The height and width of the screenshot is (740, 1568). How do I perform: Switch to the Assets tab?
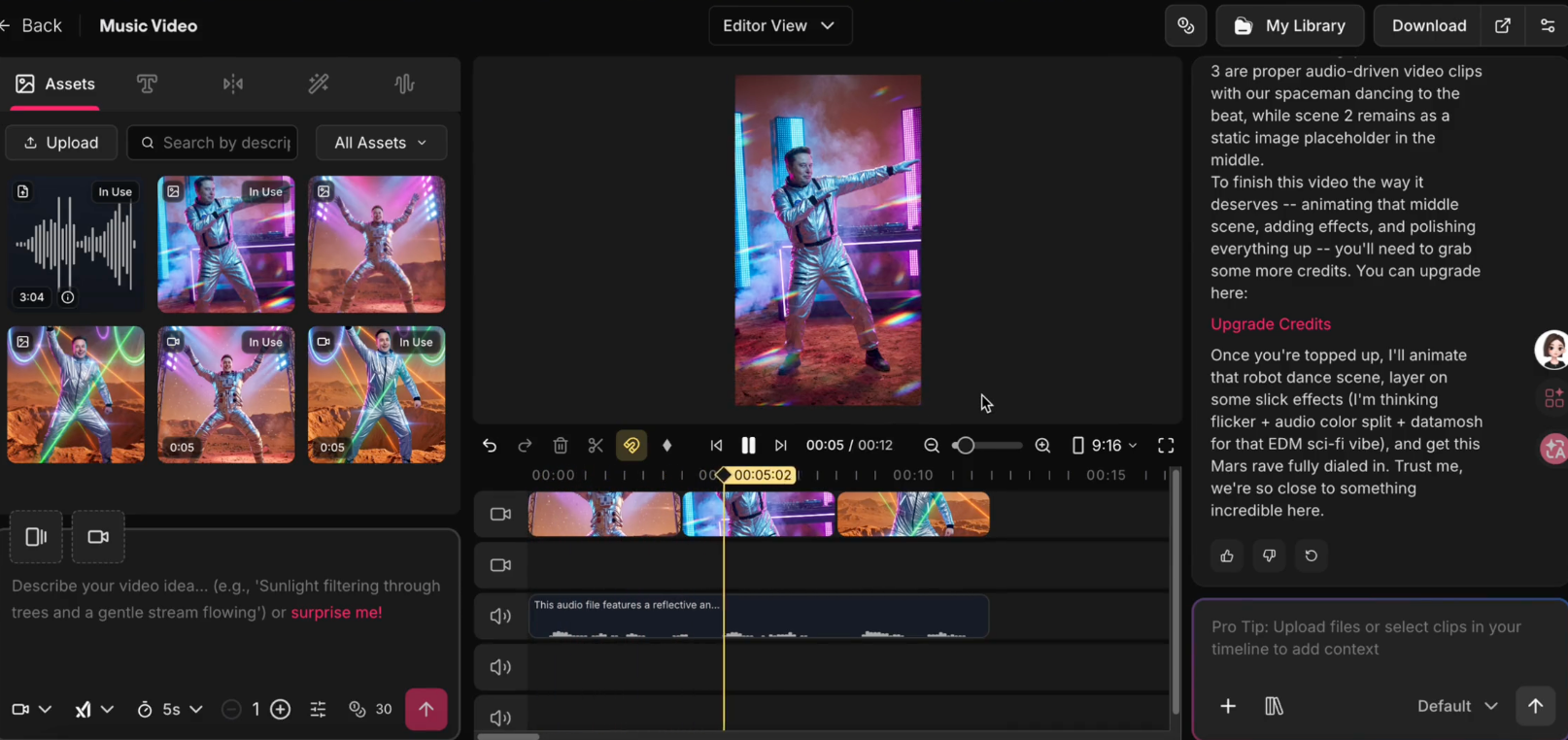click(x=55, y=84)
